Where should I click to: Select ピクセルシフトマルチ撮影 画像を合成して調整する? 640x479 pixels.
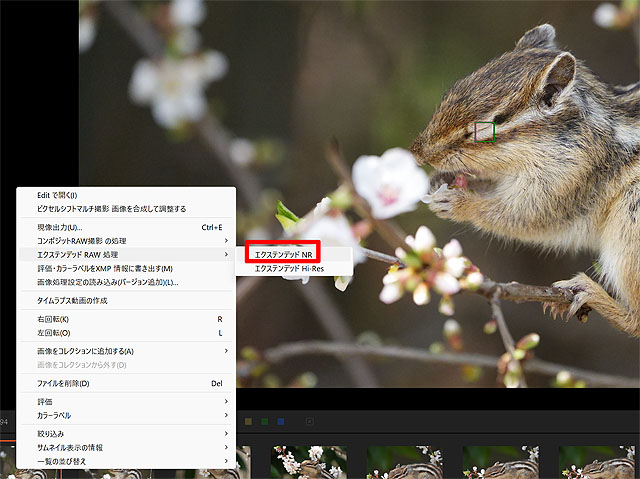(111, 209)
